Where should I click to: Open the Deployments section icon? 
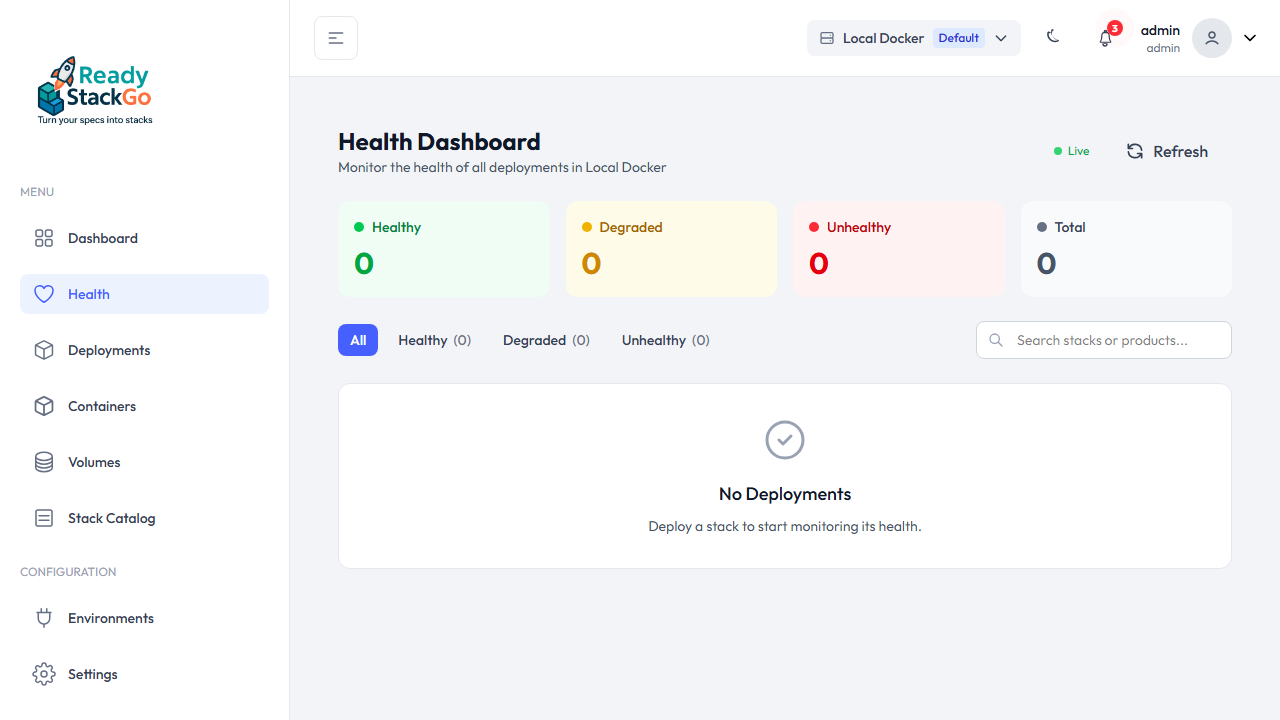tap(43, 350)
